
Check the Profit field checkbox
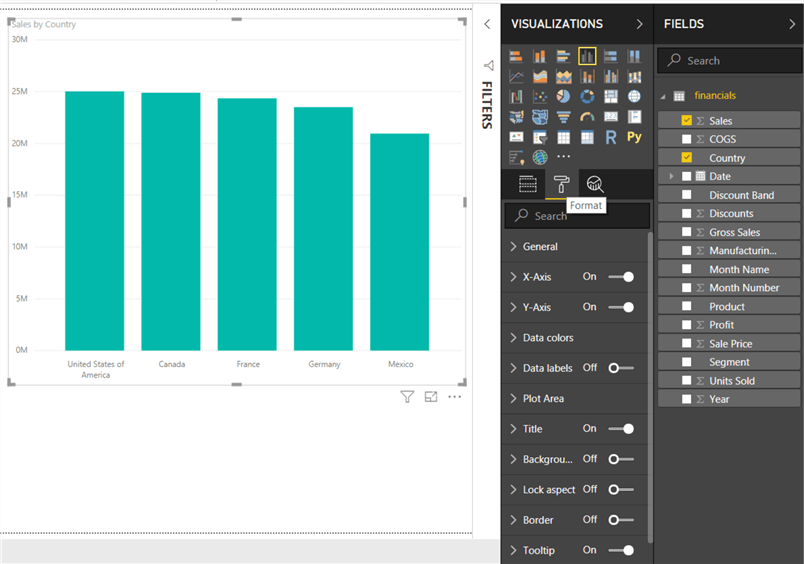point(686,325)
